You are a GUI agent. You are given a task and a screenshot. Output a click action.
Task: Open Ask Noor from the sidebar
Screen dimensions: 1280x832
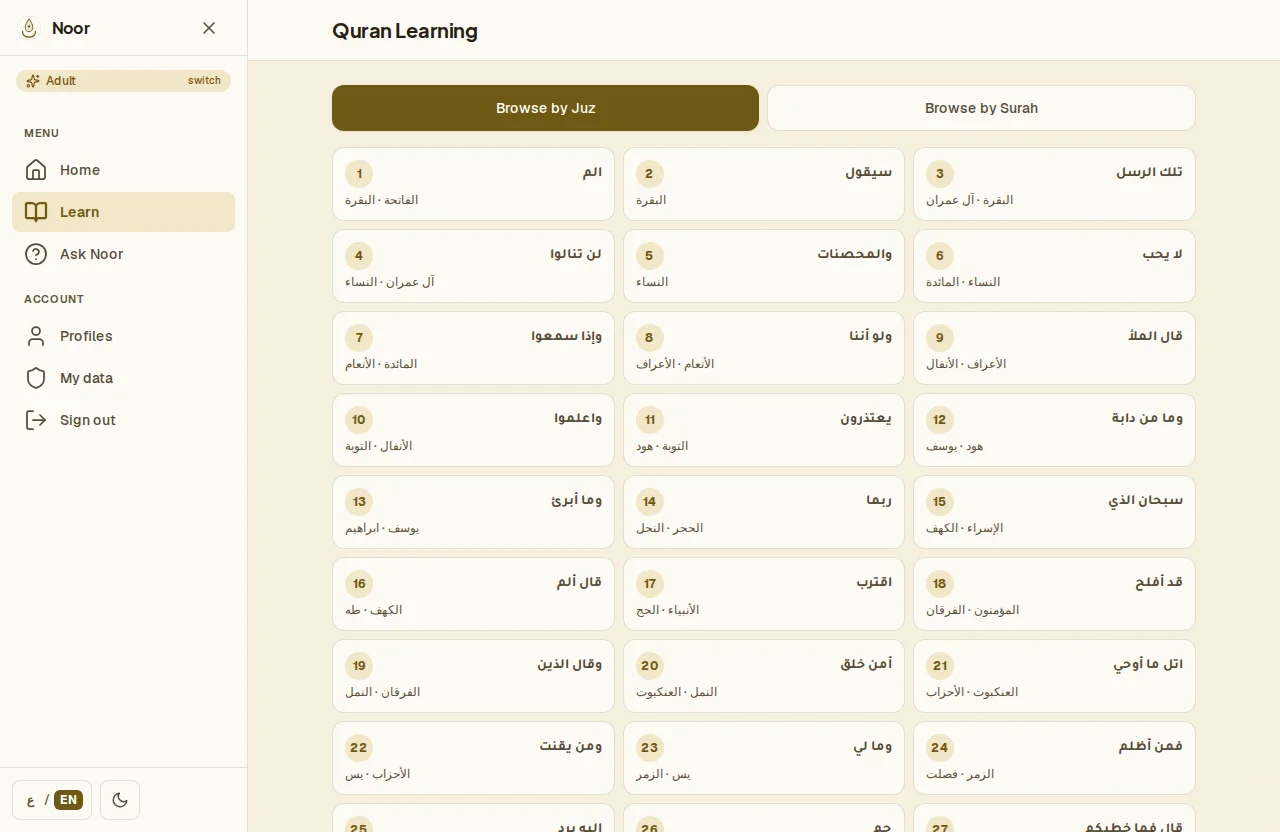[124, 254]
